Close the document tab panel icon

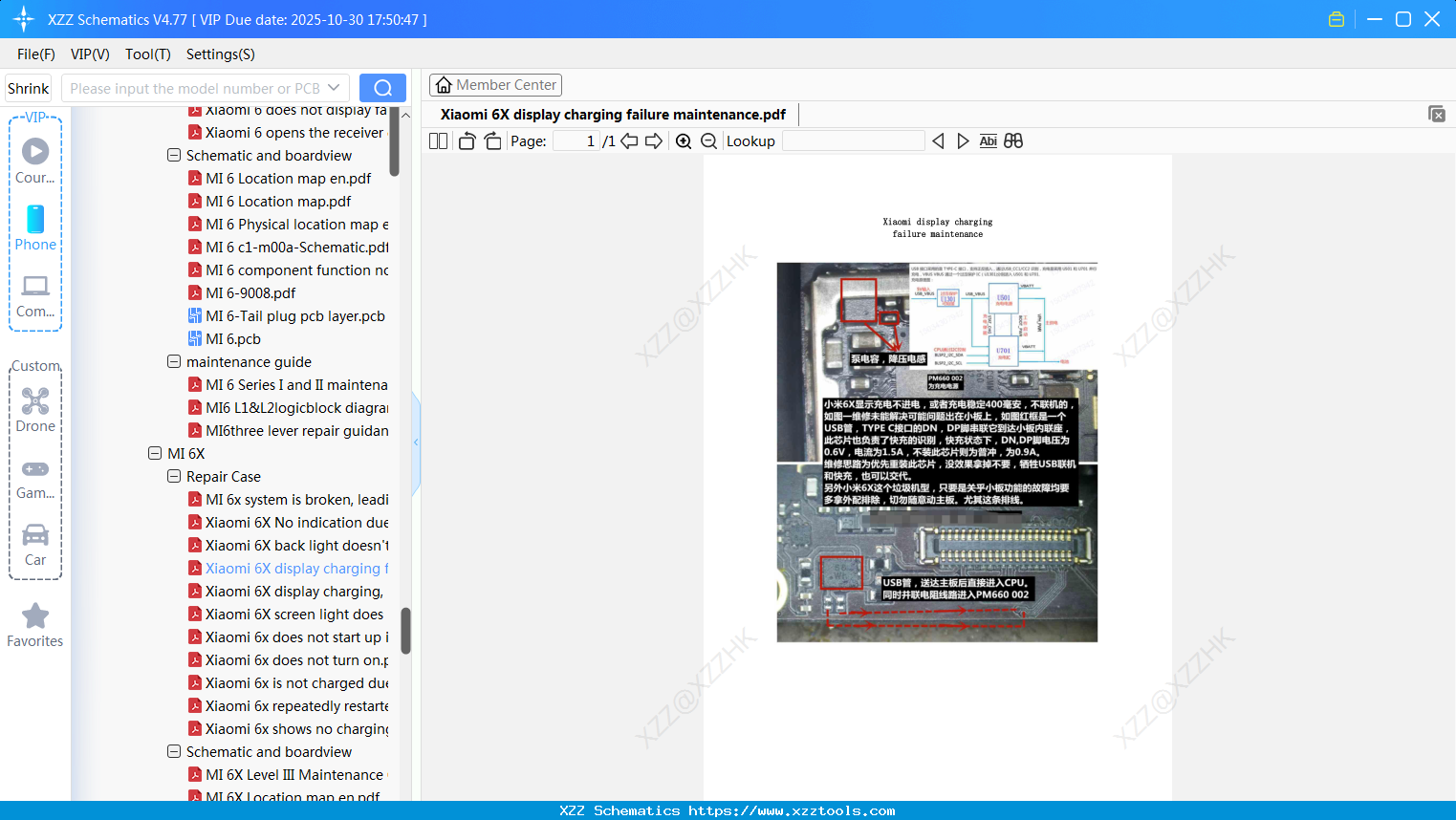tap(1437, 114)
